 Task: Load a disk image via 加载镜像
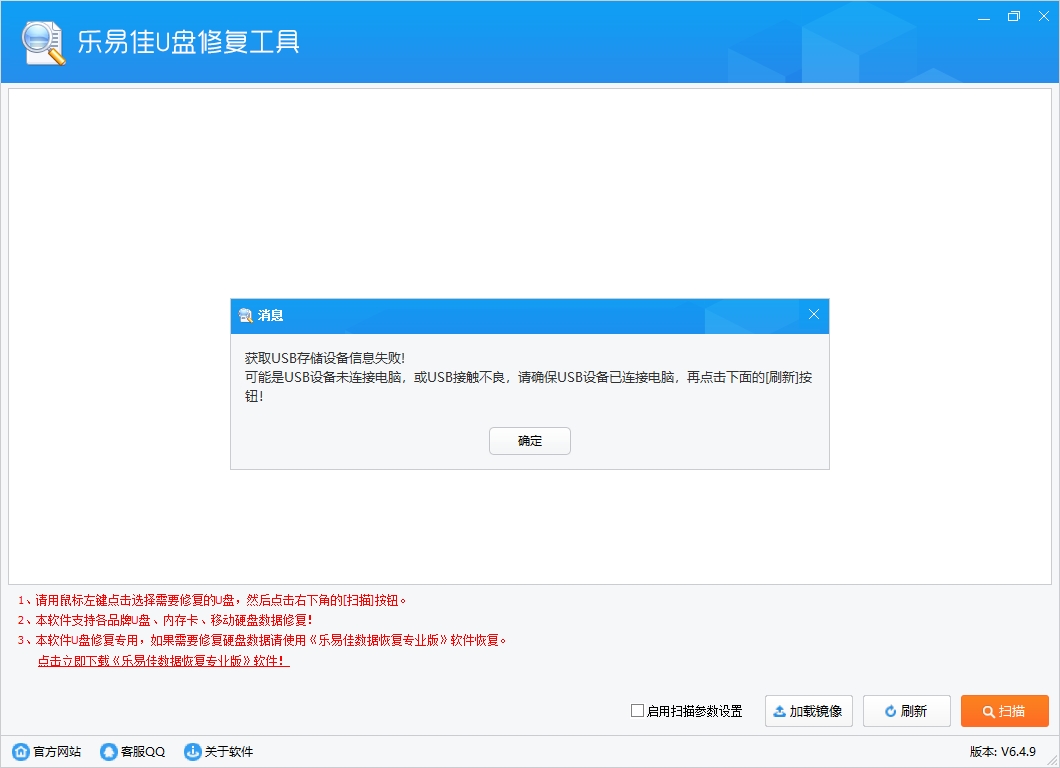click(808, 711)
